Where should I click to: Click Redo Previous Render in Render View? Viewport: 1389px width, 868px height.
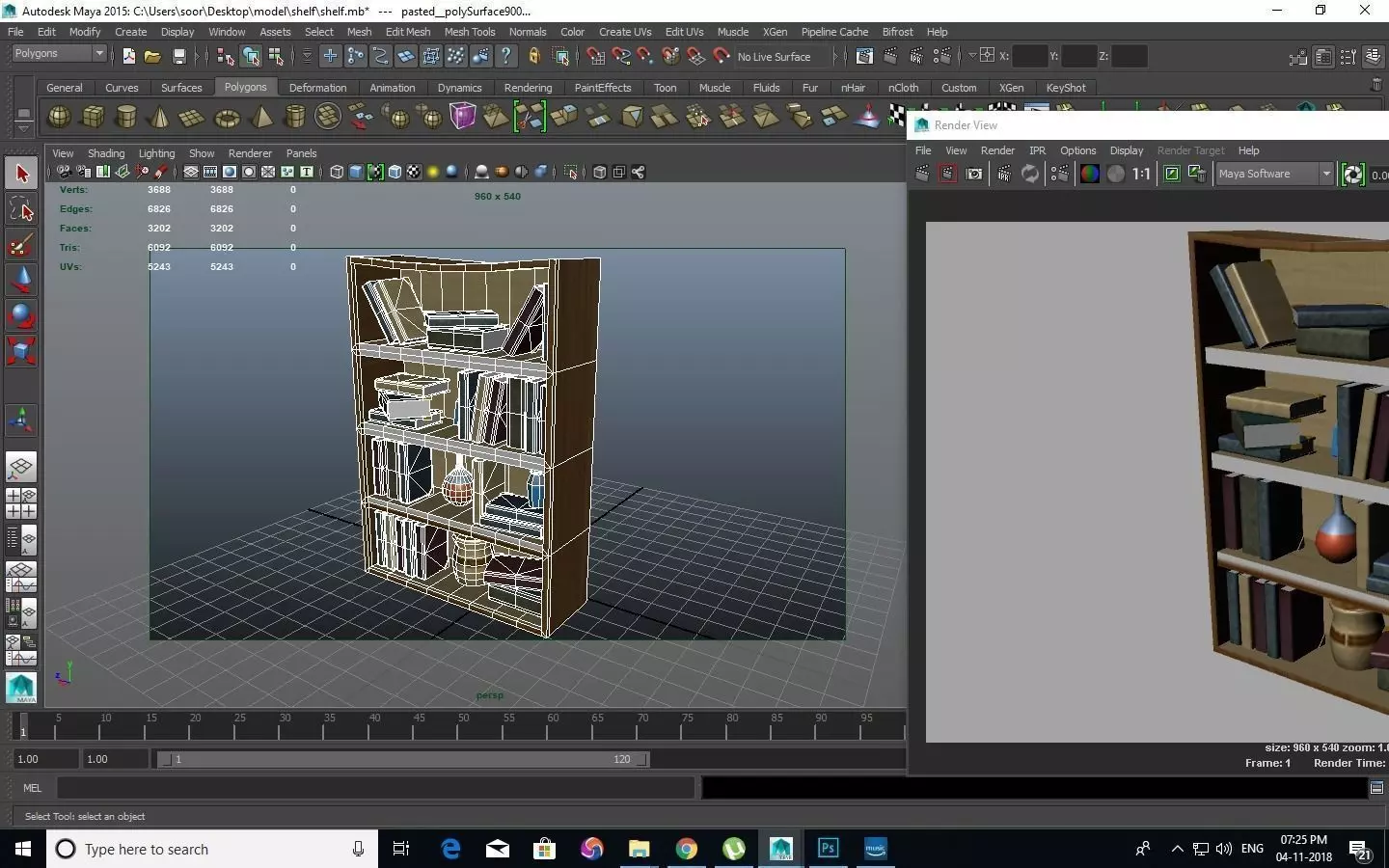tap(922, 174)
